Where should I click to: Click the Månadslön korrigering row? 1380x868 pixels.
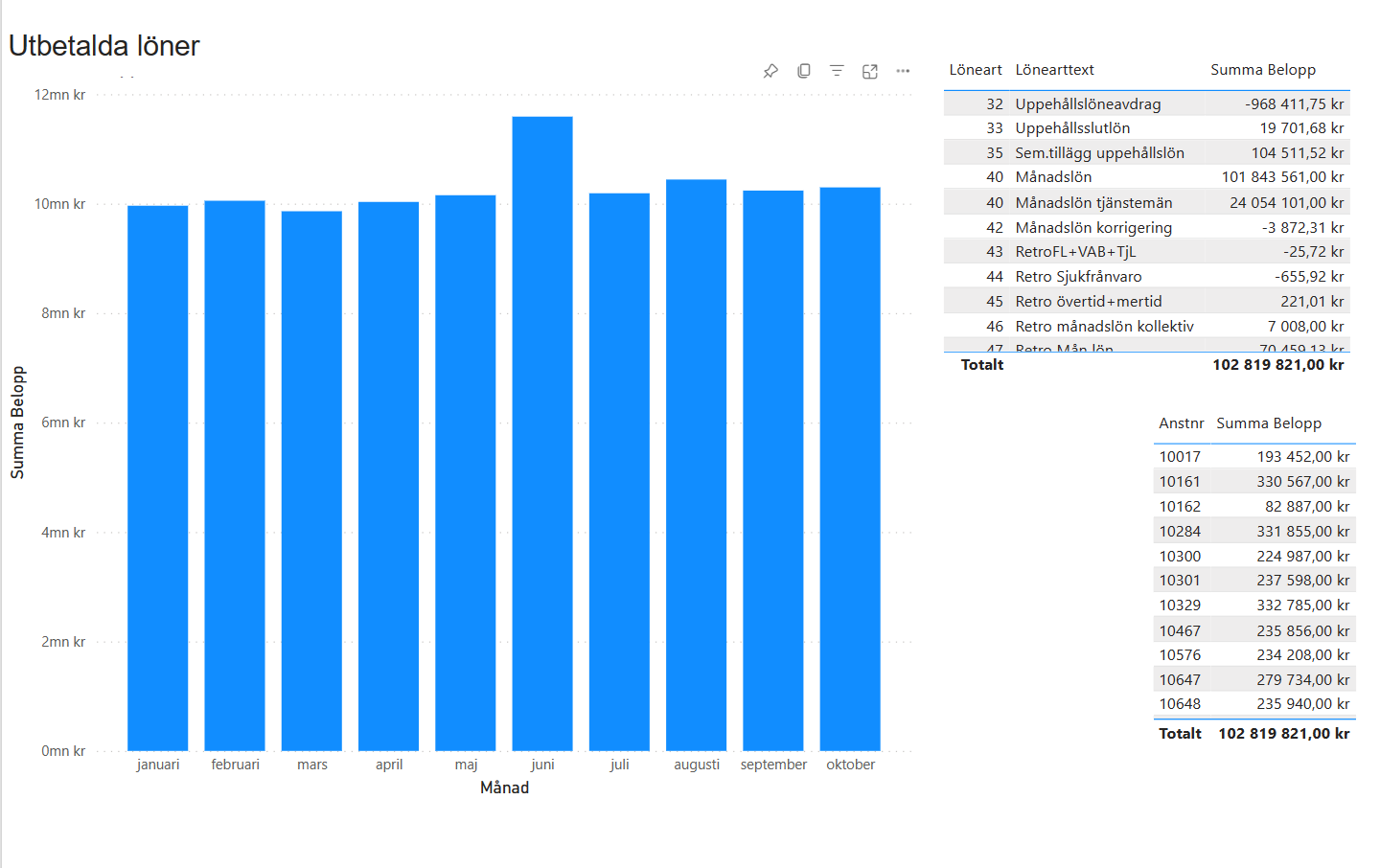pos(1147,227)
